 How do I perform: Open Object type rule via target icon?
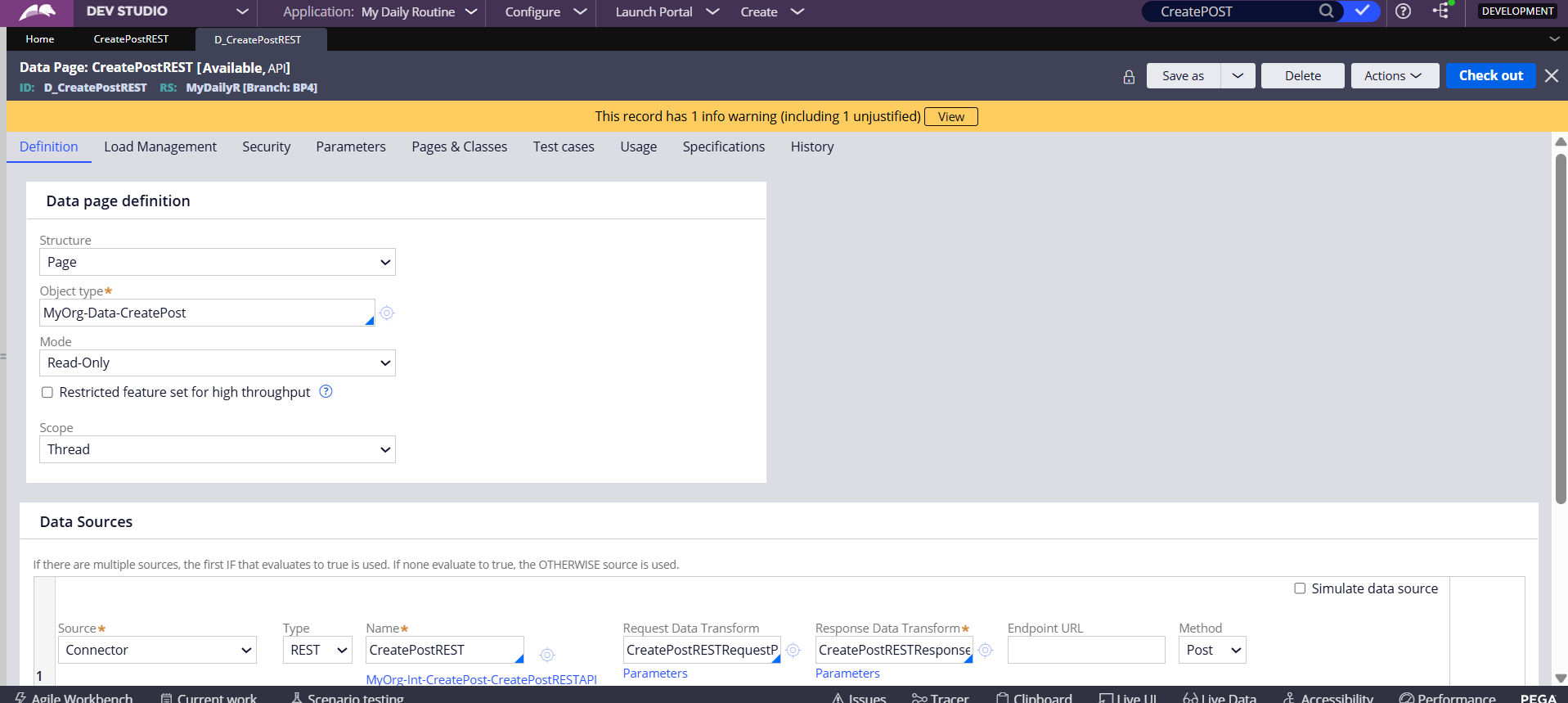[387, 313]
